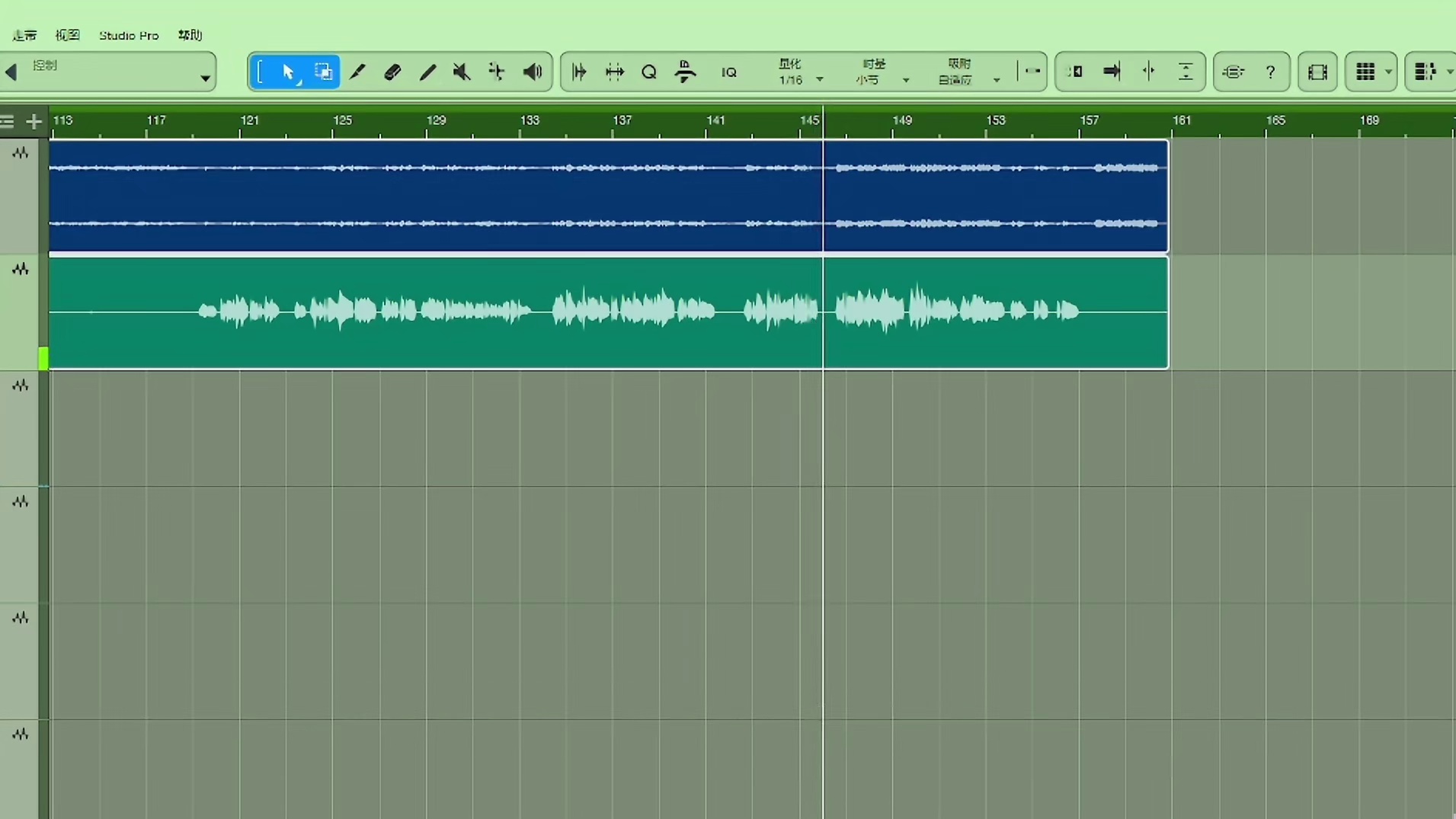The height and width of the screenshot is (819, 1456).
Task: Select the Eraser tool
Action: [392, 72]
